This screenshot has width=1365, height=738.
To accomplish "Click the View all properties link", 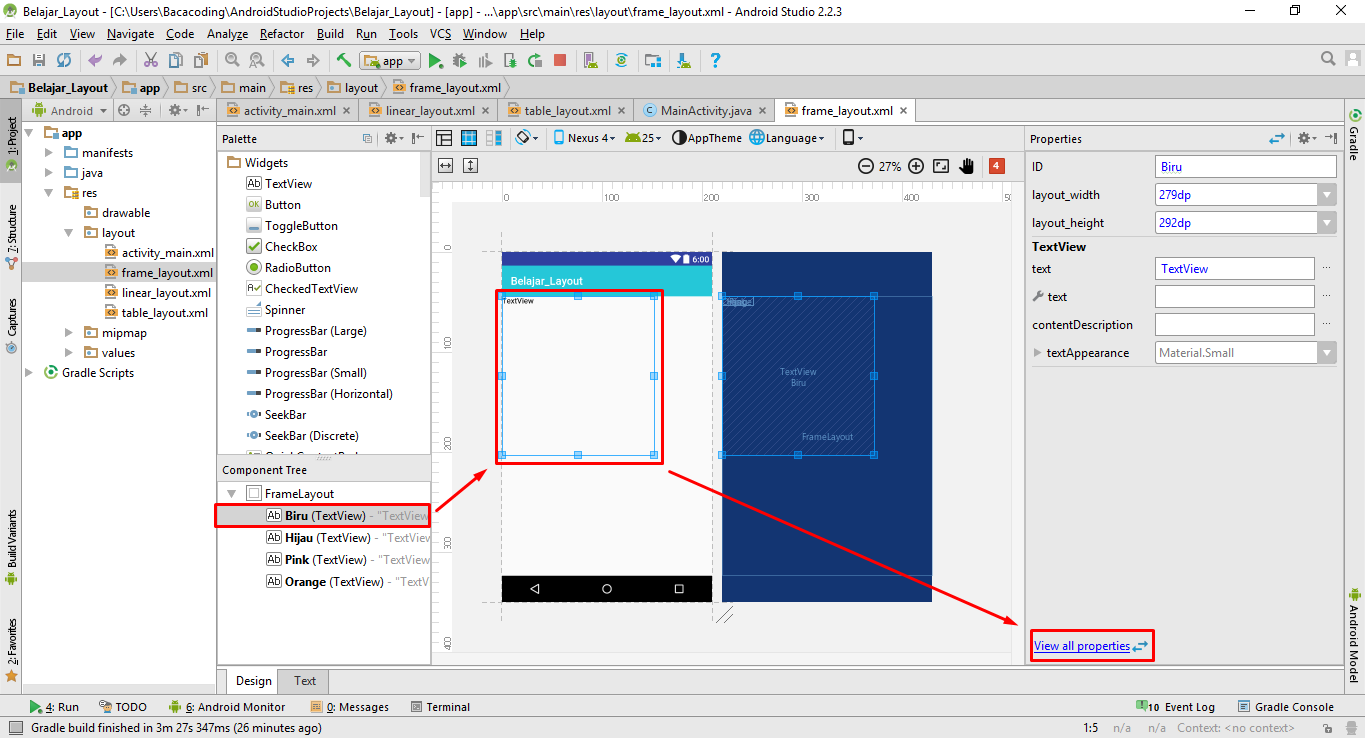I will pyautogui.click(x=1083, y=646).
